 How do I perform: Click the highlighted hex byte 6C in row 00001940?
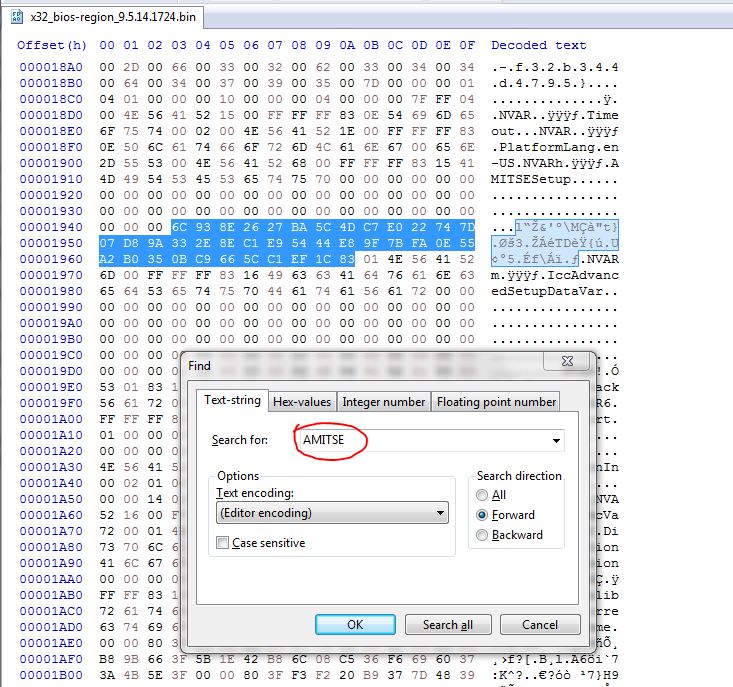(179, 227)
